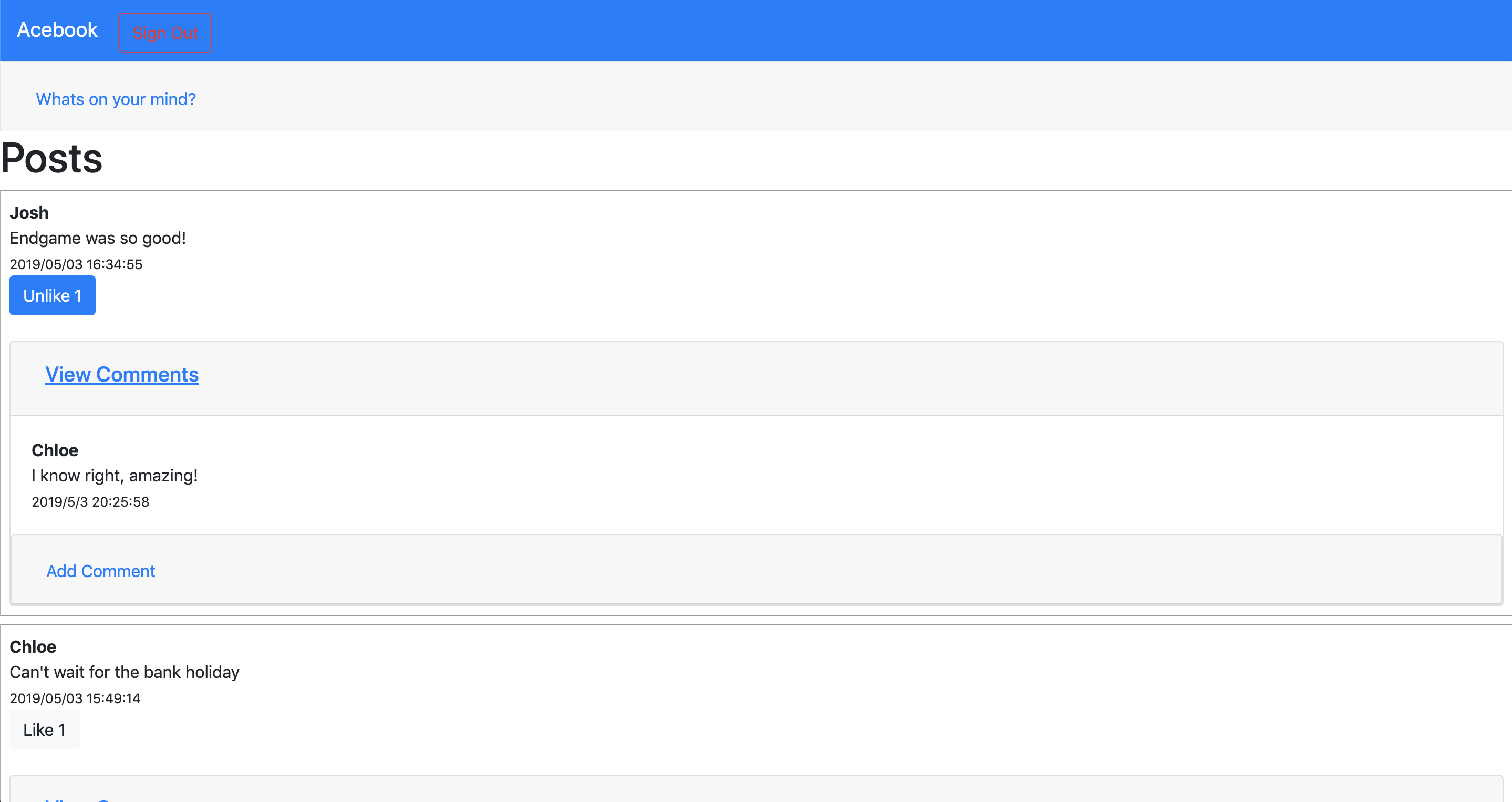1512x802 pixels.
Task: Click the 'Endgame was so good!' text
Action: [x=97, y=239]
